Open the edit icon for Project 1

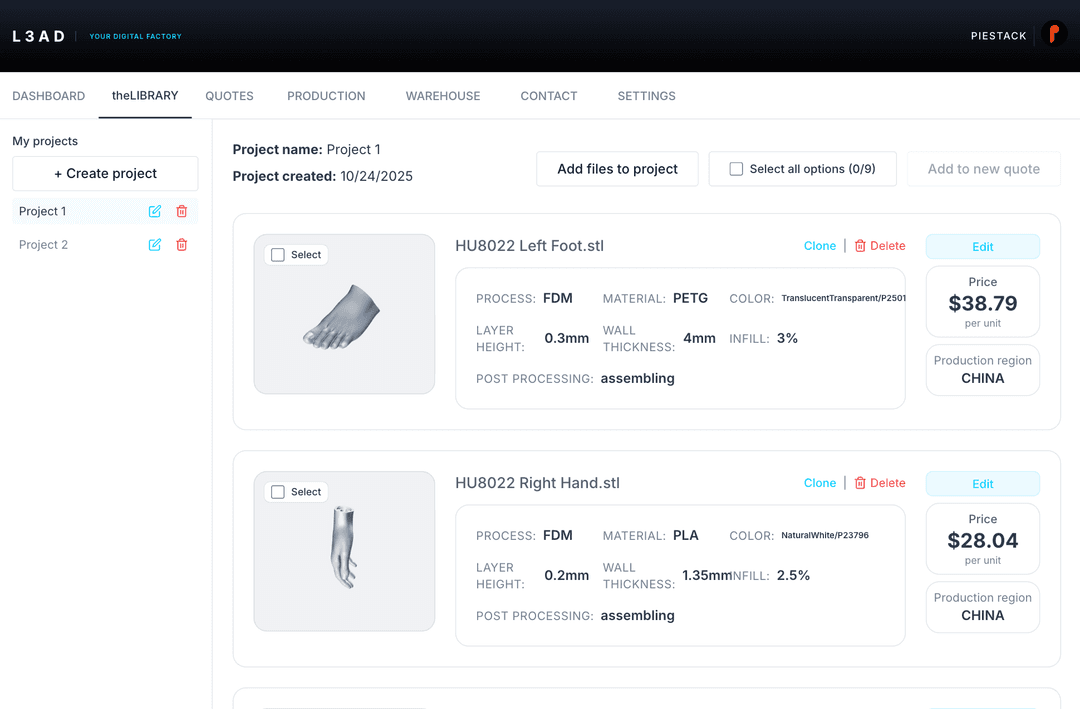coord(155,211)
